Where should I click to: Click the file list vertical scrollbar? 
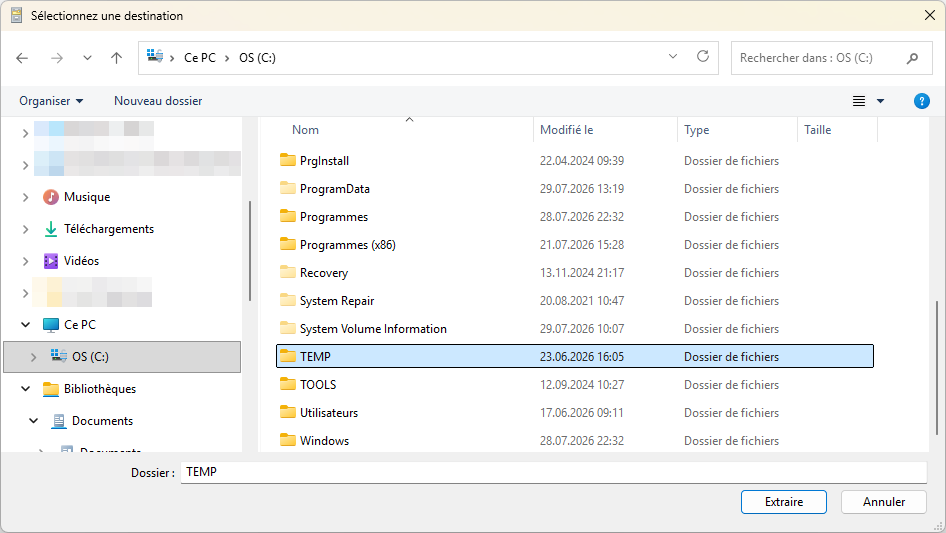pyautogui.click(x=937, y=368)
